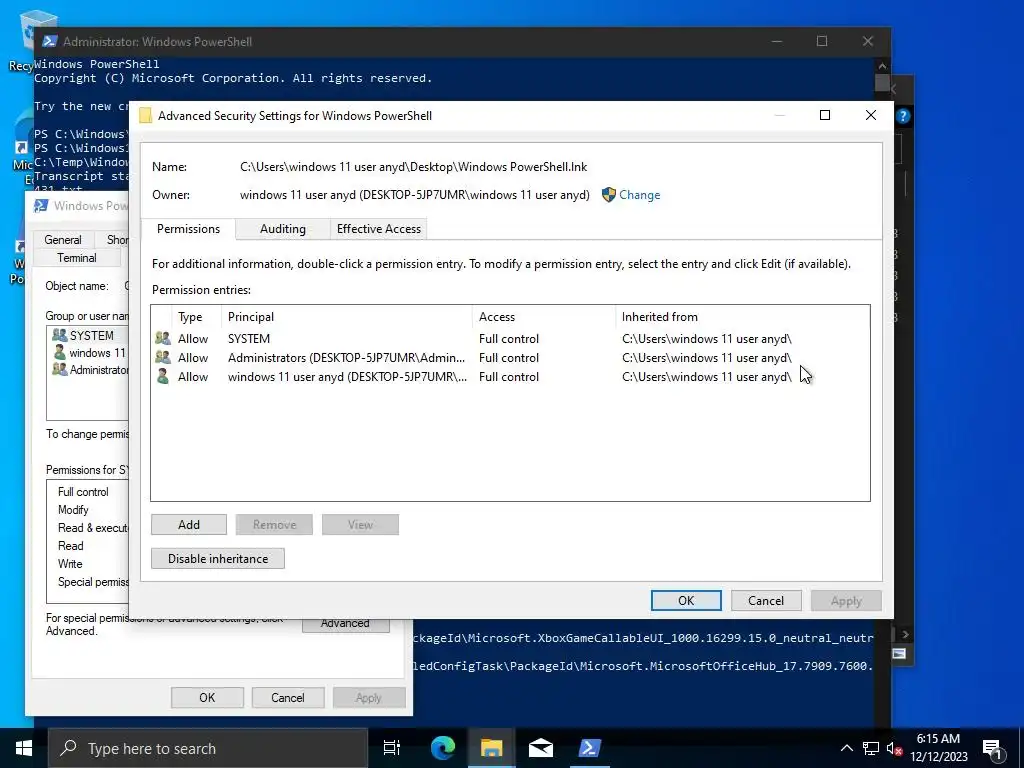Switch to the Auditing tab
1024x768 pixels.
point(283,229)
